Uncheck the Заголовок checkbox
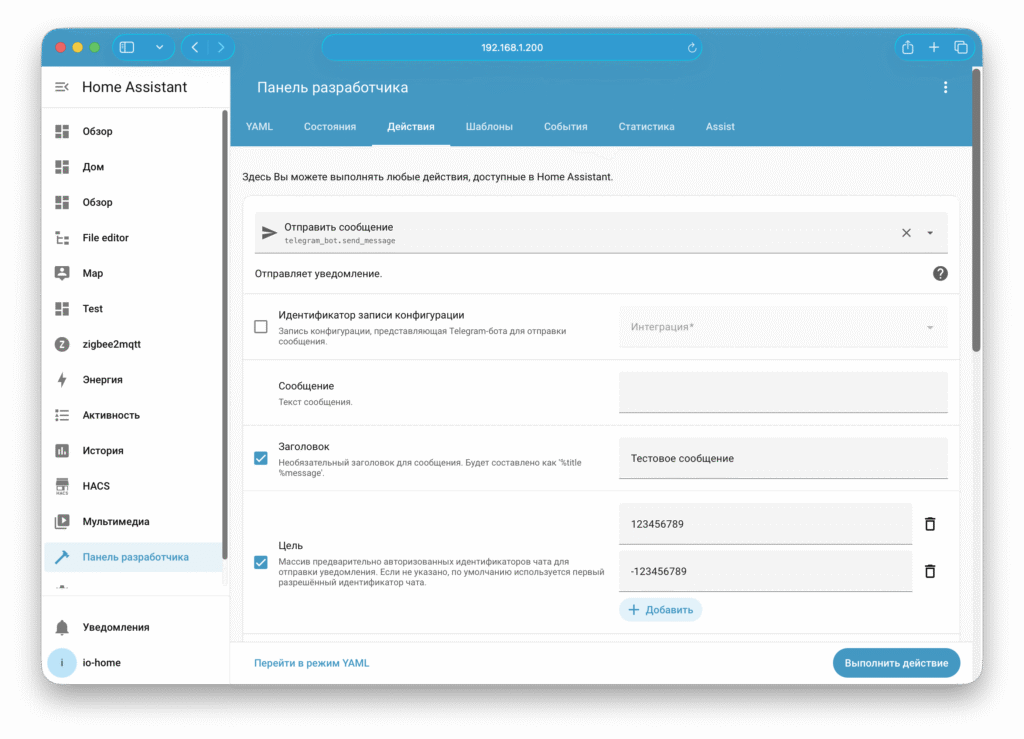This screenshot has width=1024, height=739. [x=261, y=458]
